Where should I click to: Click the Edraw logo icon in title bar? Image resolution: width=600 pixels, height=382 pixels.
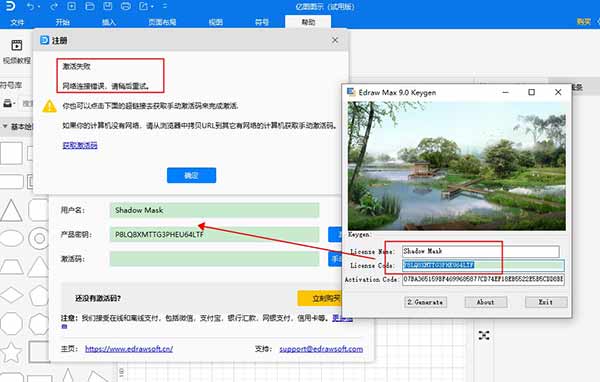point(10,6)
